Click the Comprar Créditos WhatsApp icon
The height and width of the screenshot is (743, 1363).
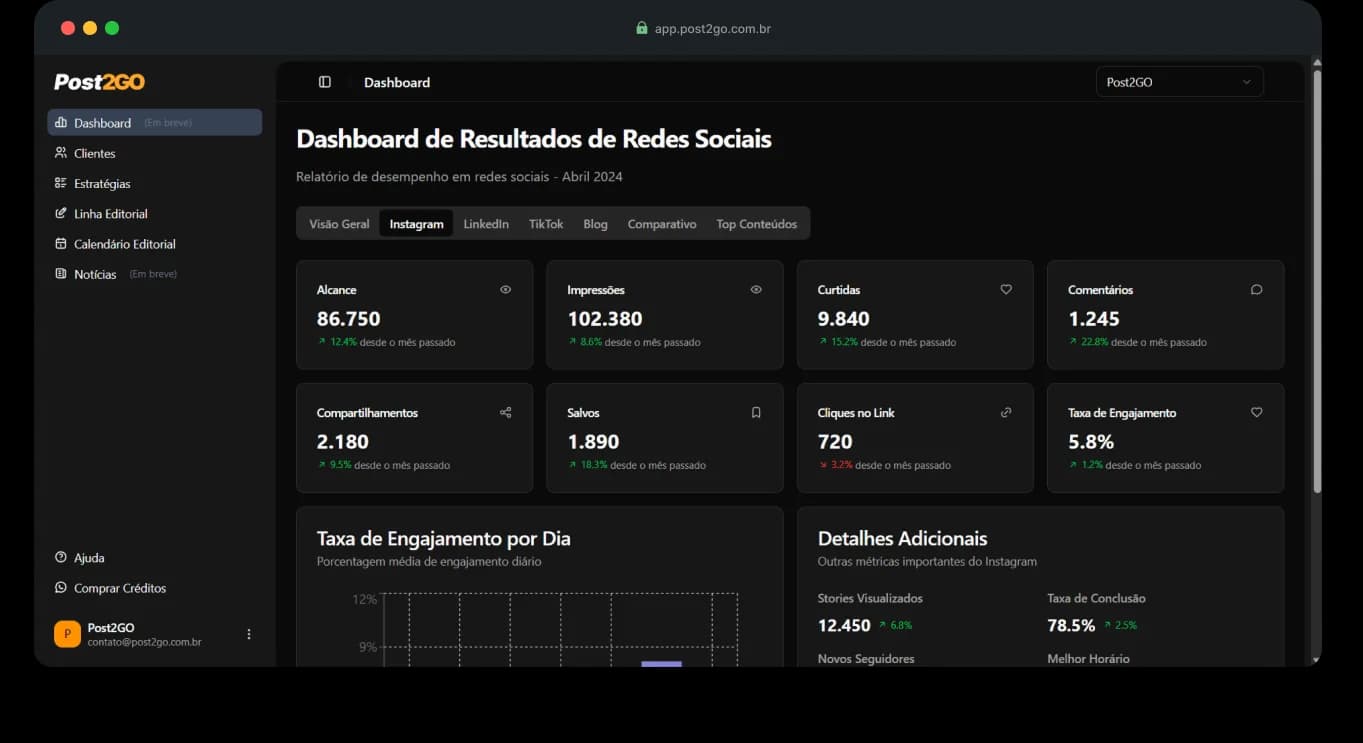coord(61,588)
